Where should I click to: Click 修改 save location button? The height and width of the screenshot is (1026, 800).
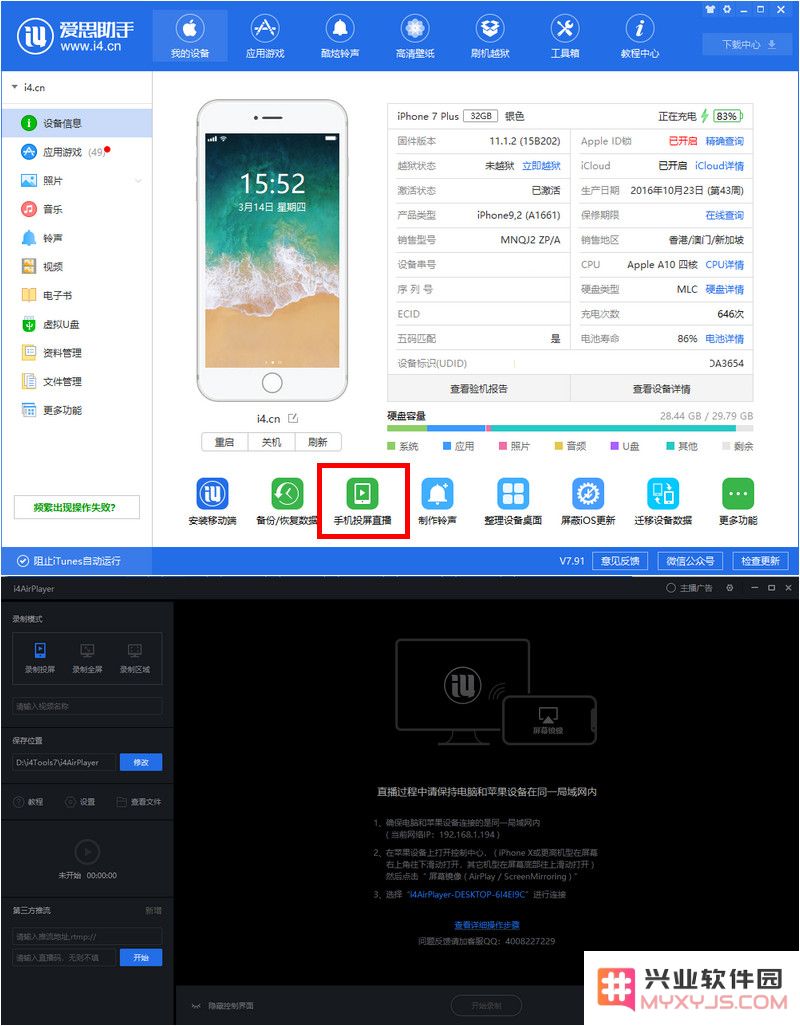click(141, 762)
